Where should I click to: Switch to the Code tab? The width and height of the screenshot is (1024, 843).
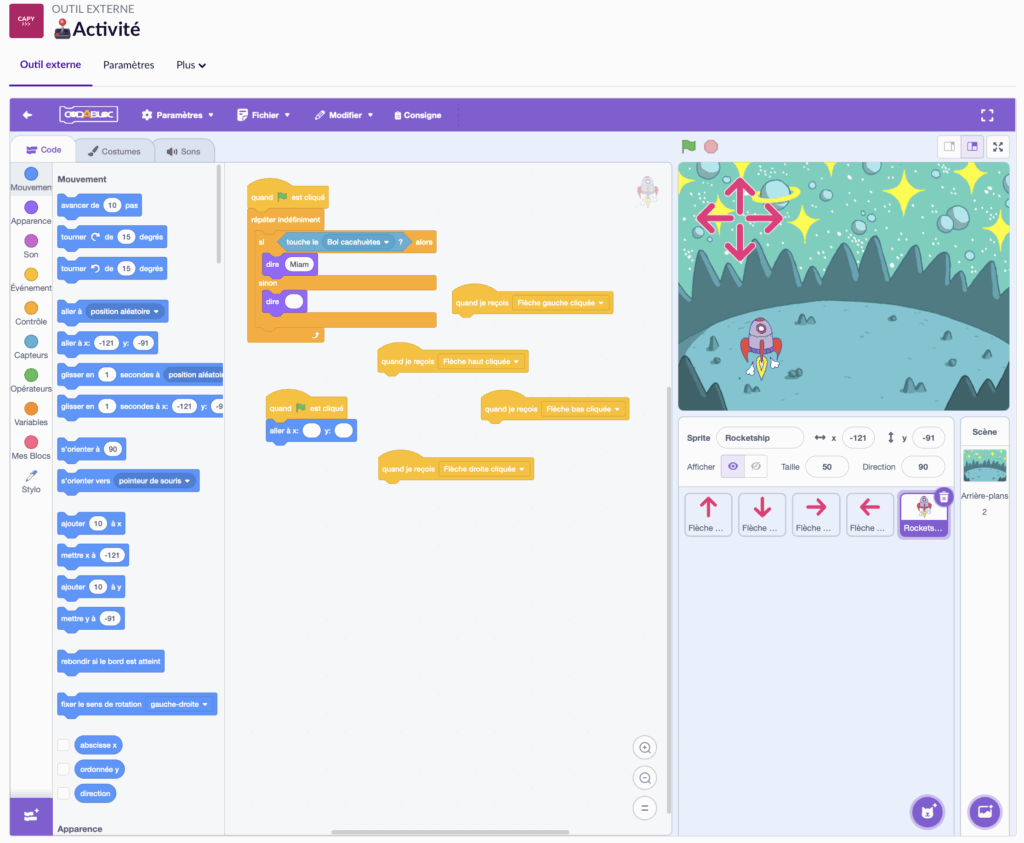click(43, 150)
